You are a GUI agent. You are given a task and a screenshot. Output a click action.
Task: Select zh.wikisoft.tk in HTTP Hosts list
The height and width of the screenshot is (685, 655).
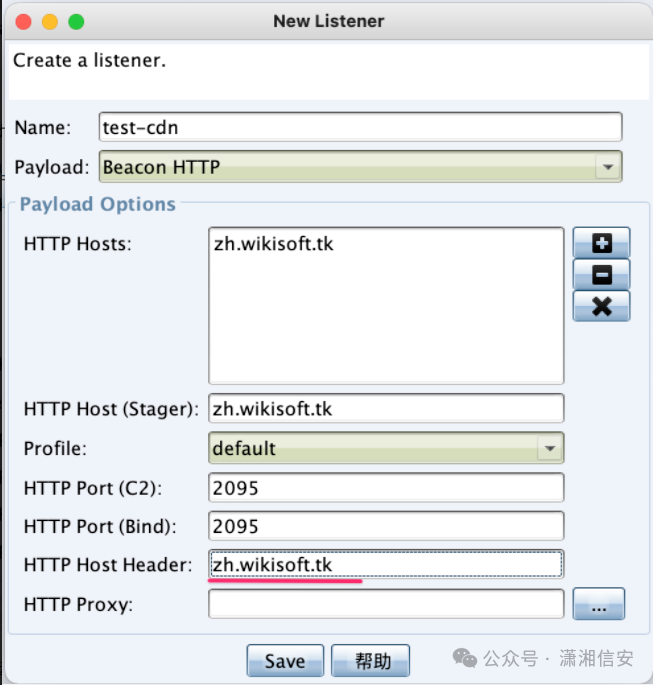pyautogui.click(x=273, y=243)
